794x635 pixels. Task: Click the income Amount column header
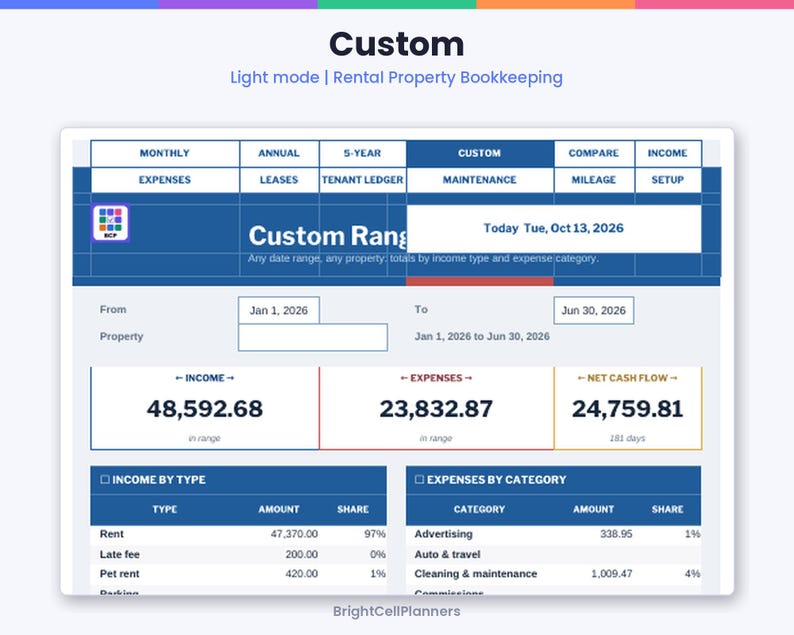tap(279, 509)
